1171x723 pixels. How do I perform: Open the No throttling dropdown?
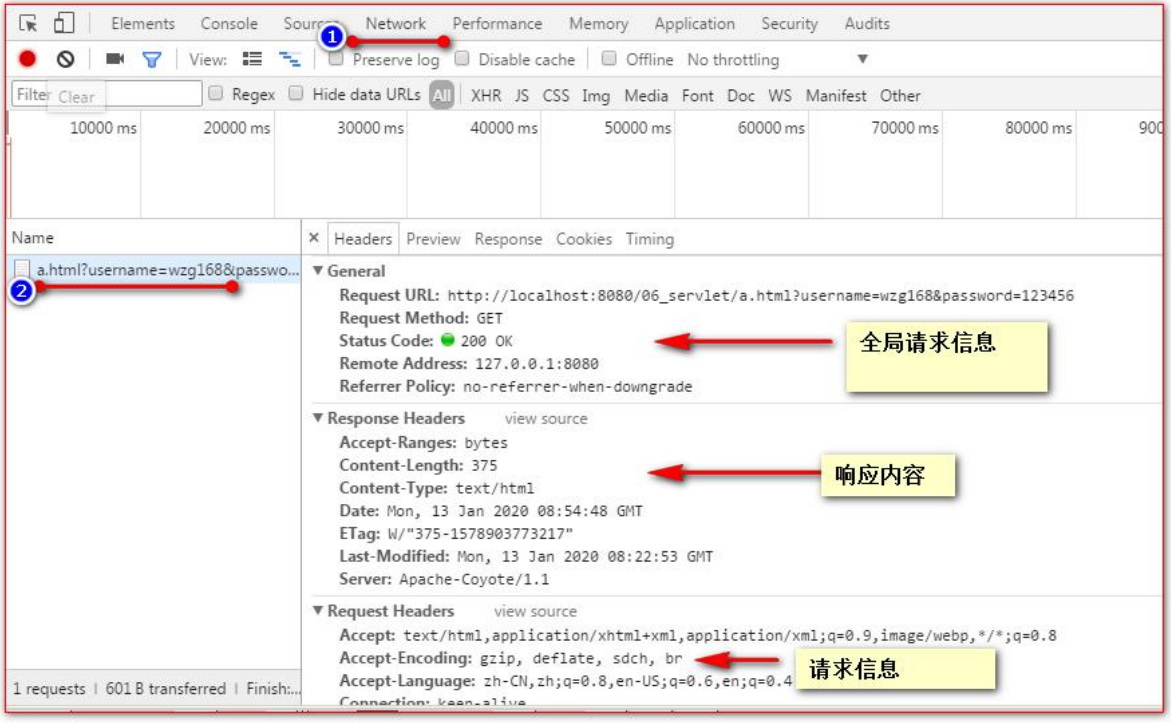pyautogui.click(x=777, y=59)
